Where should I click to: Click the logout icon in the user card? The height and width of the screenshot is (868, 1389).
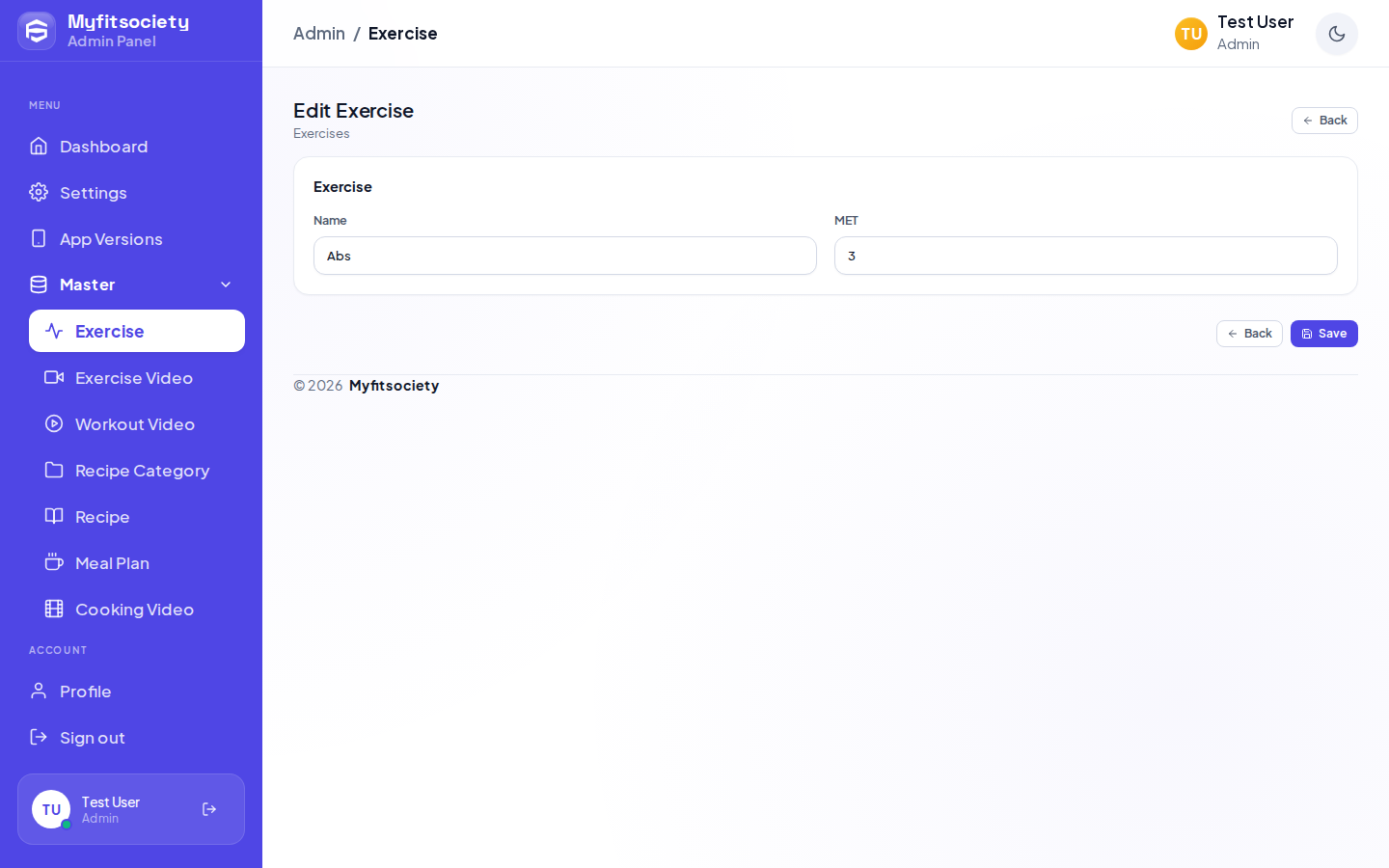[209, 809]
